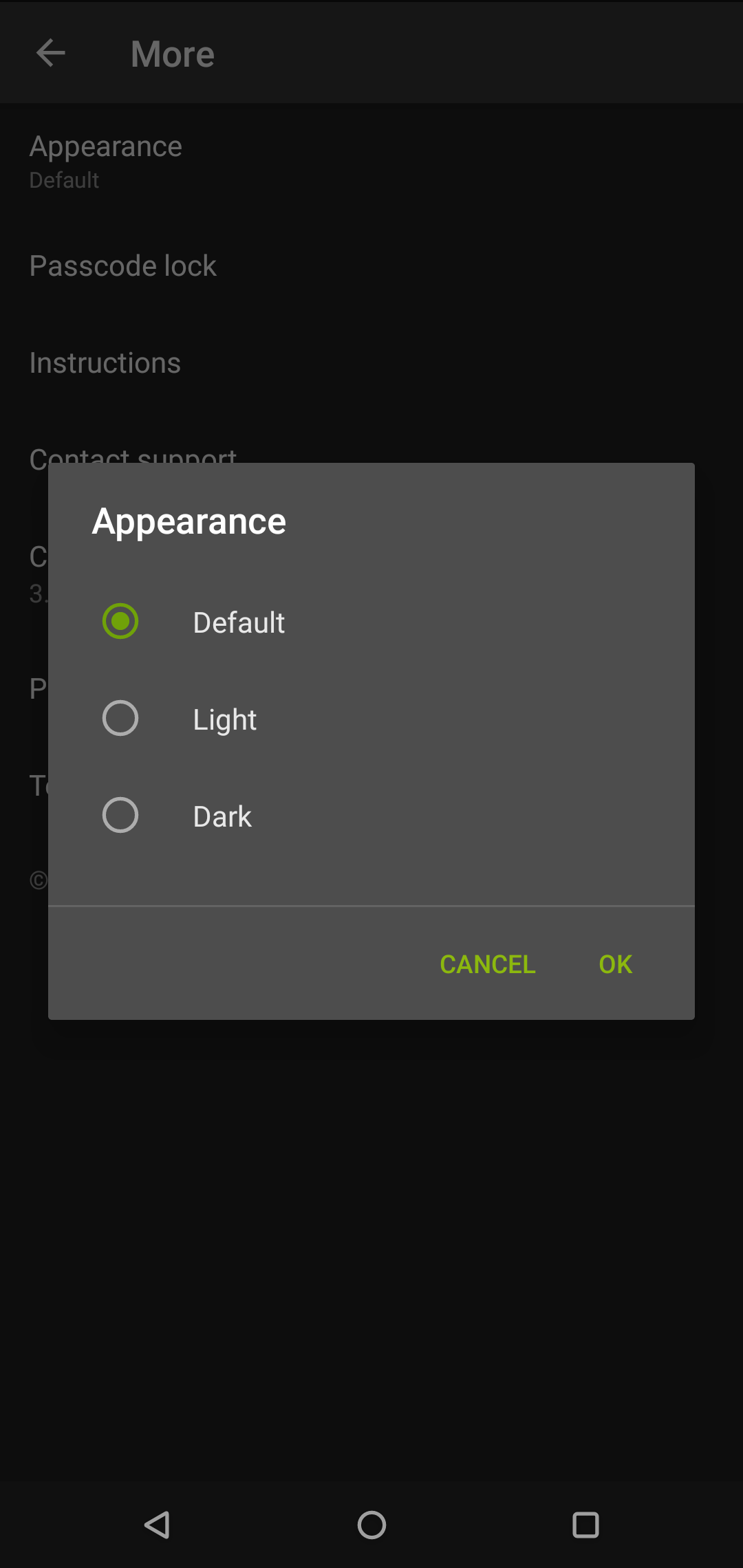This screenshot has width=743, height=1568.
Task: Tap the Android home circle button
Action: point(371,1525)
